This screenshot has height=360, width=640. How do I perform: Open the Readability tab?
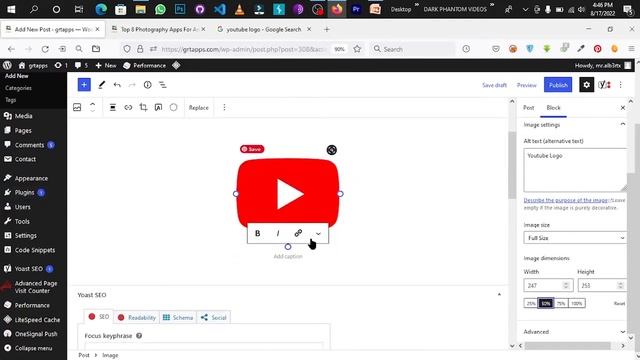pyautogui.click(x=137, y=317)
